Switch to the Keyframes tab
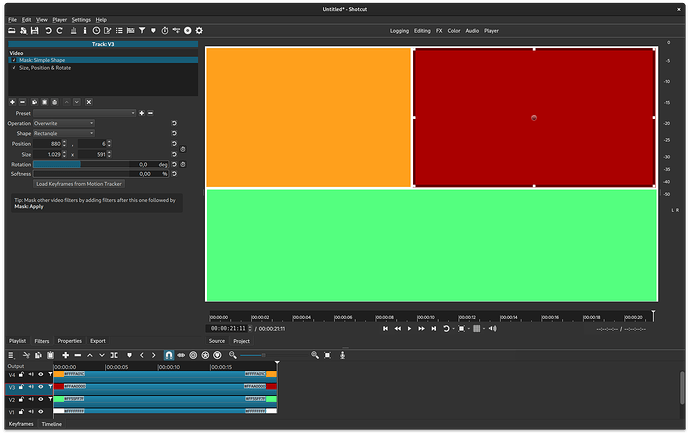This screenshot has height=435, width=690. coord(20,424)
